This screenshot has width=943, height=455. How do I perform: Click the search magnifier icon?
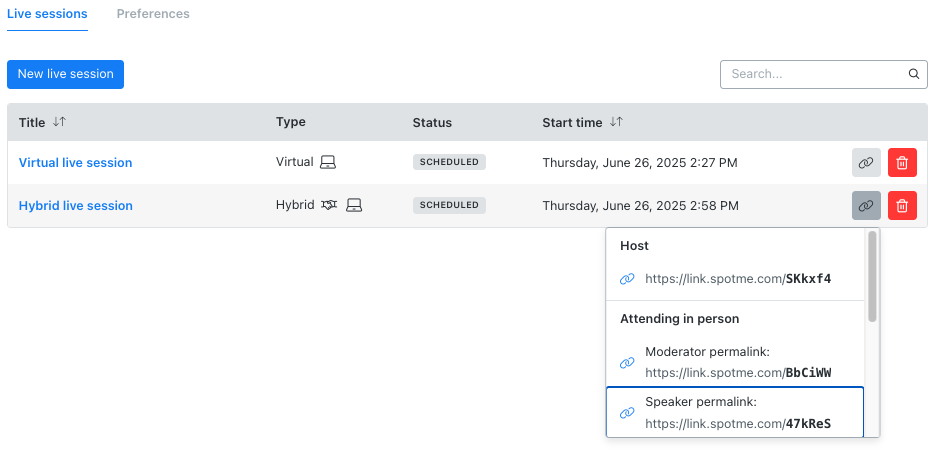coord(914,74)
